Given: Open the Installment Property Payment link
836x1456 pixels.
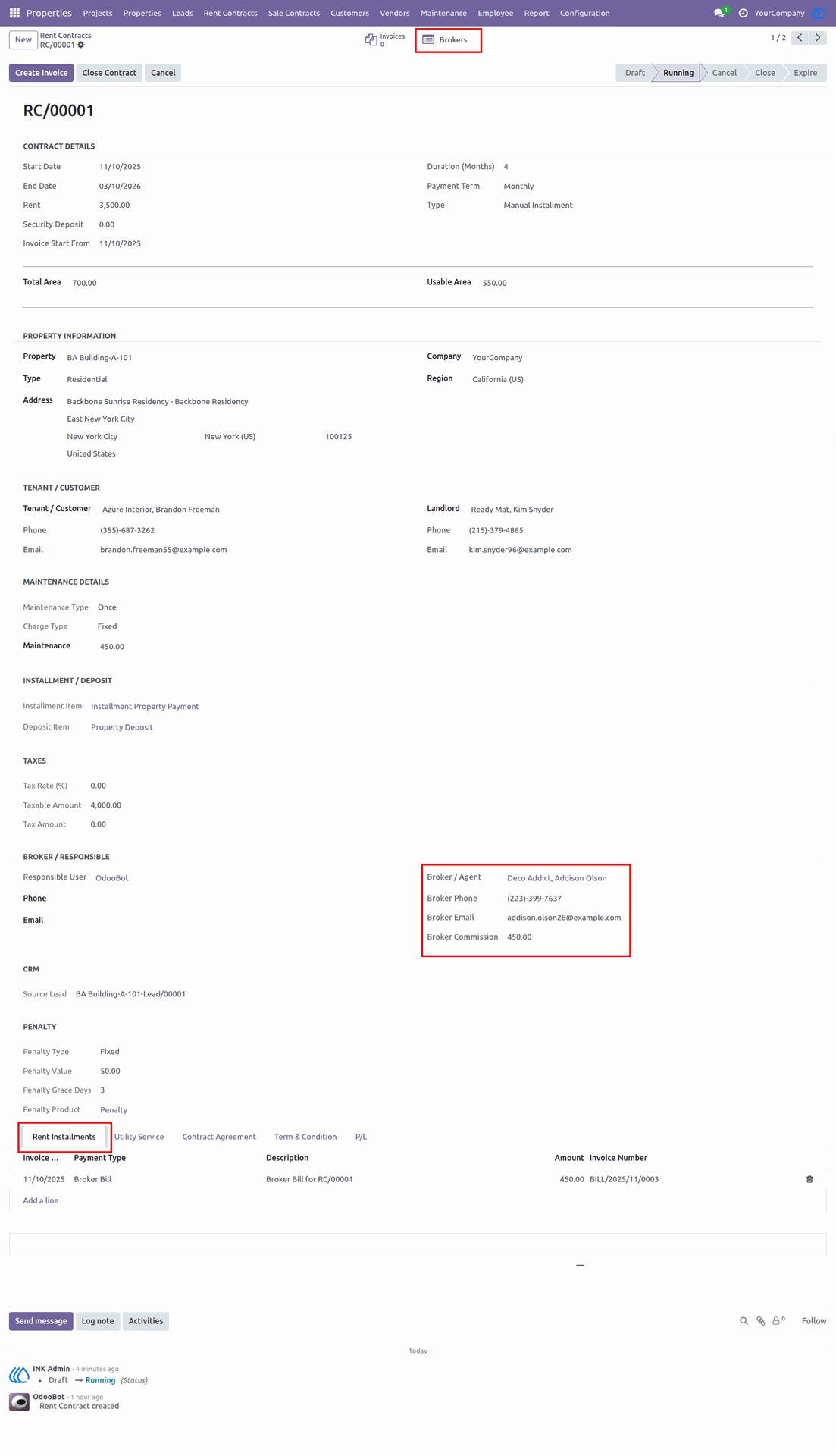Looking at the screenshot, I should 145,706.
